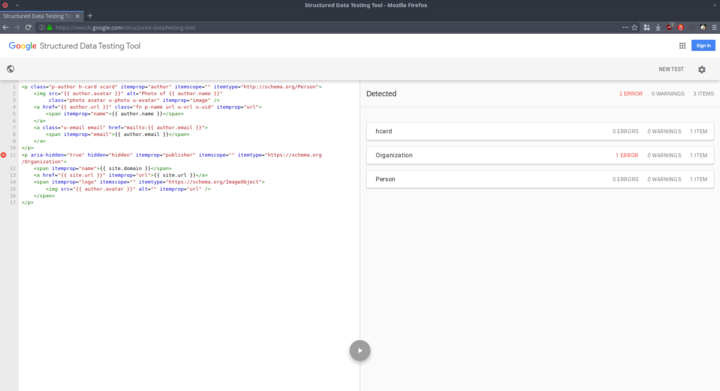Click the Google logo
The height and width of the screenshot is (391, 720).
pyautogui.click(x=22, y=46)
